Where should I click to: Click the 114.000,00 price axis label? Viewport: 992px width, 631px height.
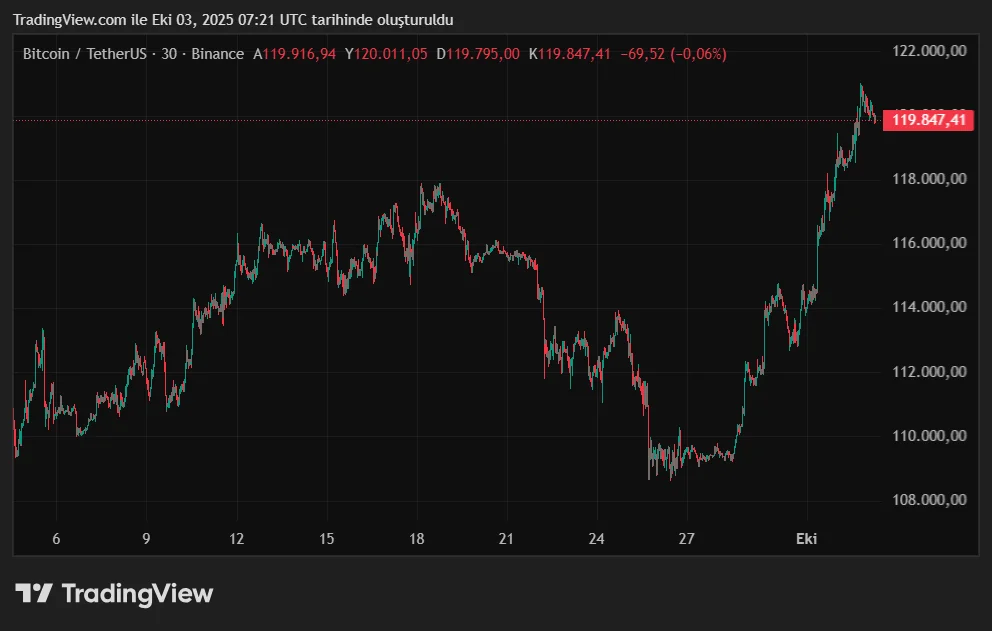point(931,305)
